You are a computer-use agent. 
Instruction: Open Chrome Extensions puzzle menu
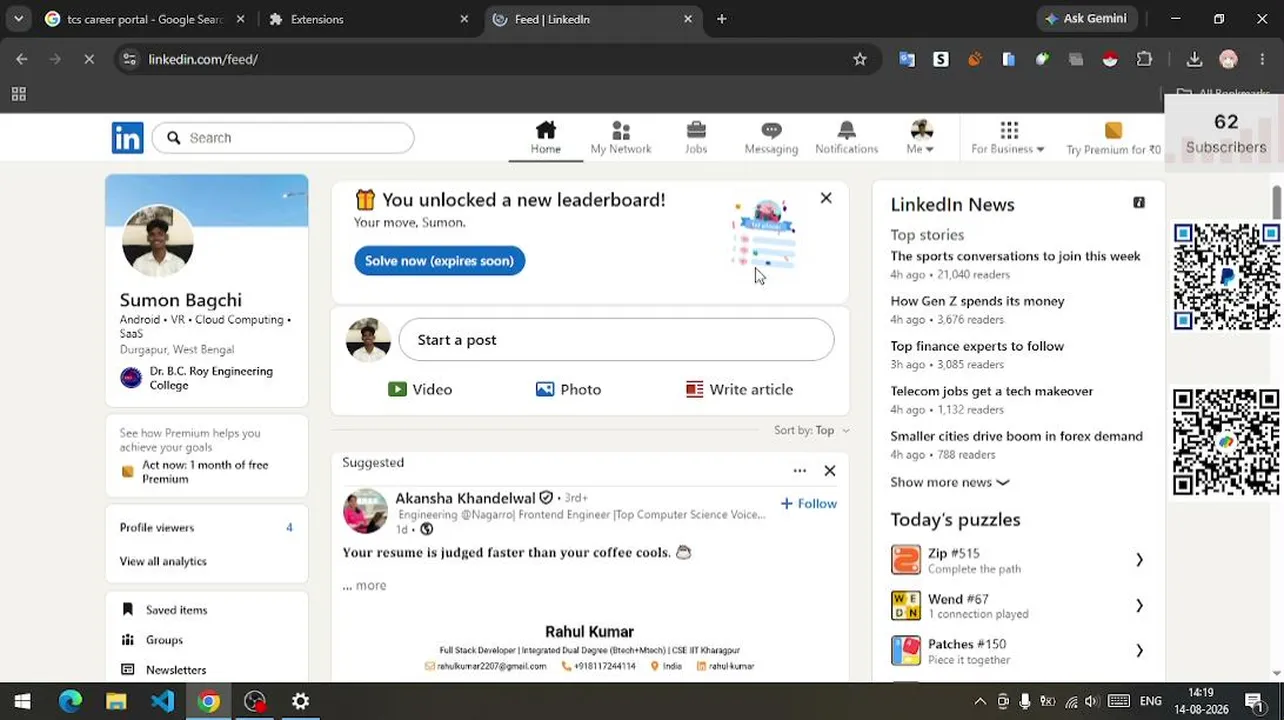coord(1144,59)
